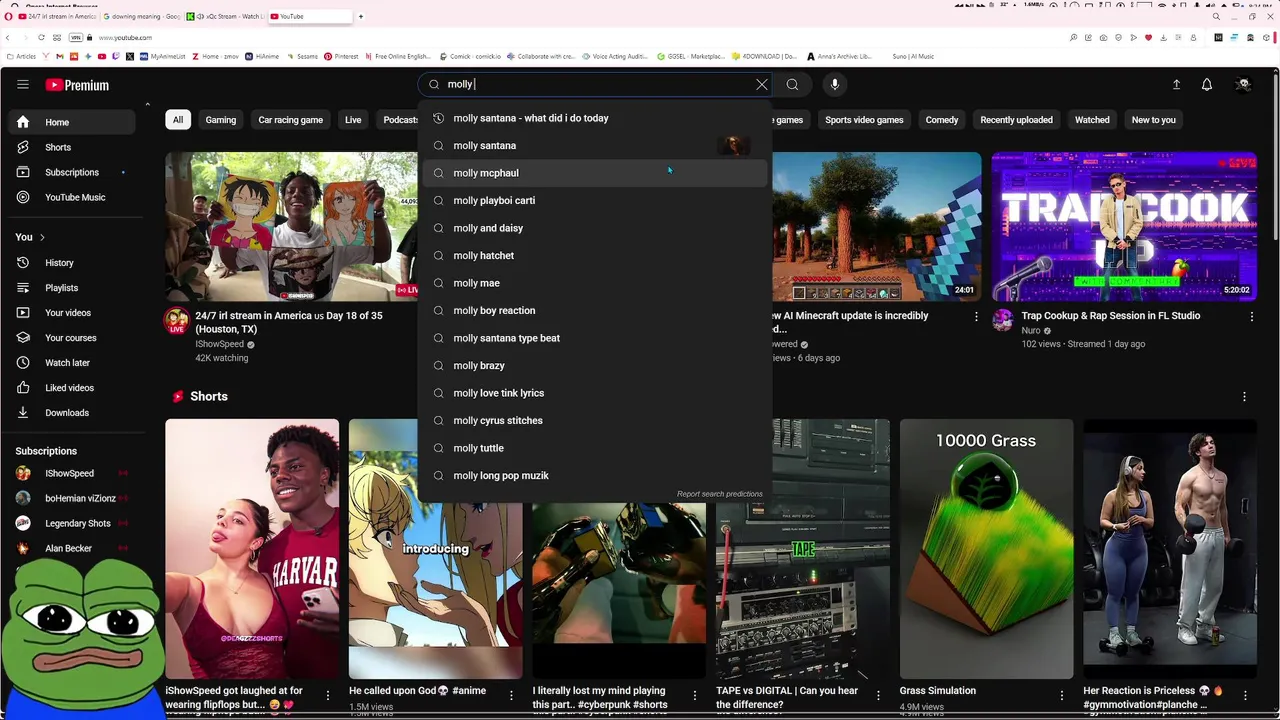Open YouTube Music in the sidebar

pyautogui.click(x=70, y=197)
